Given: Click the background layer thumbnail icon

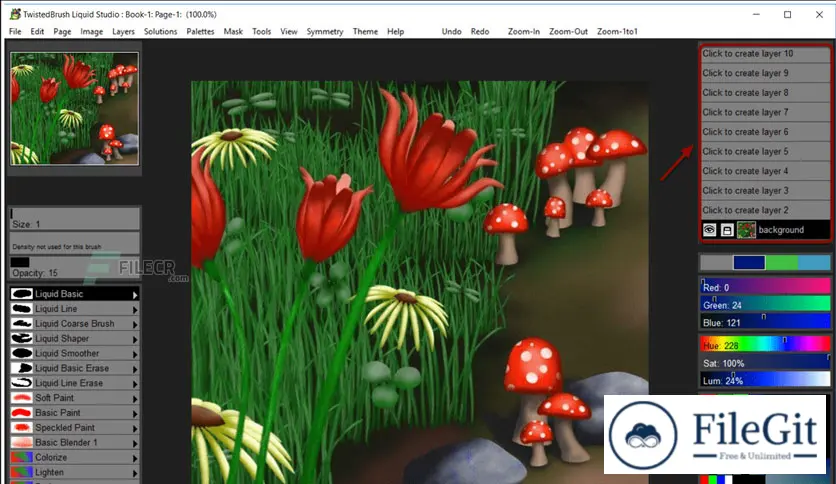Looking at the screenshot, I should click(x=746, y=230).
